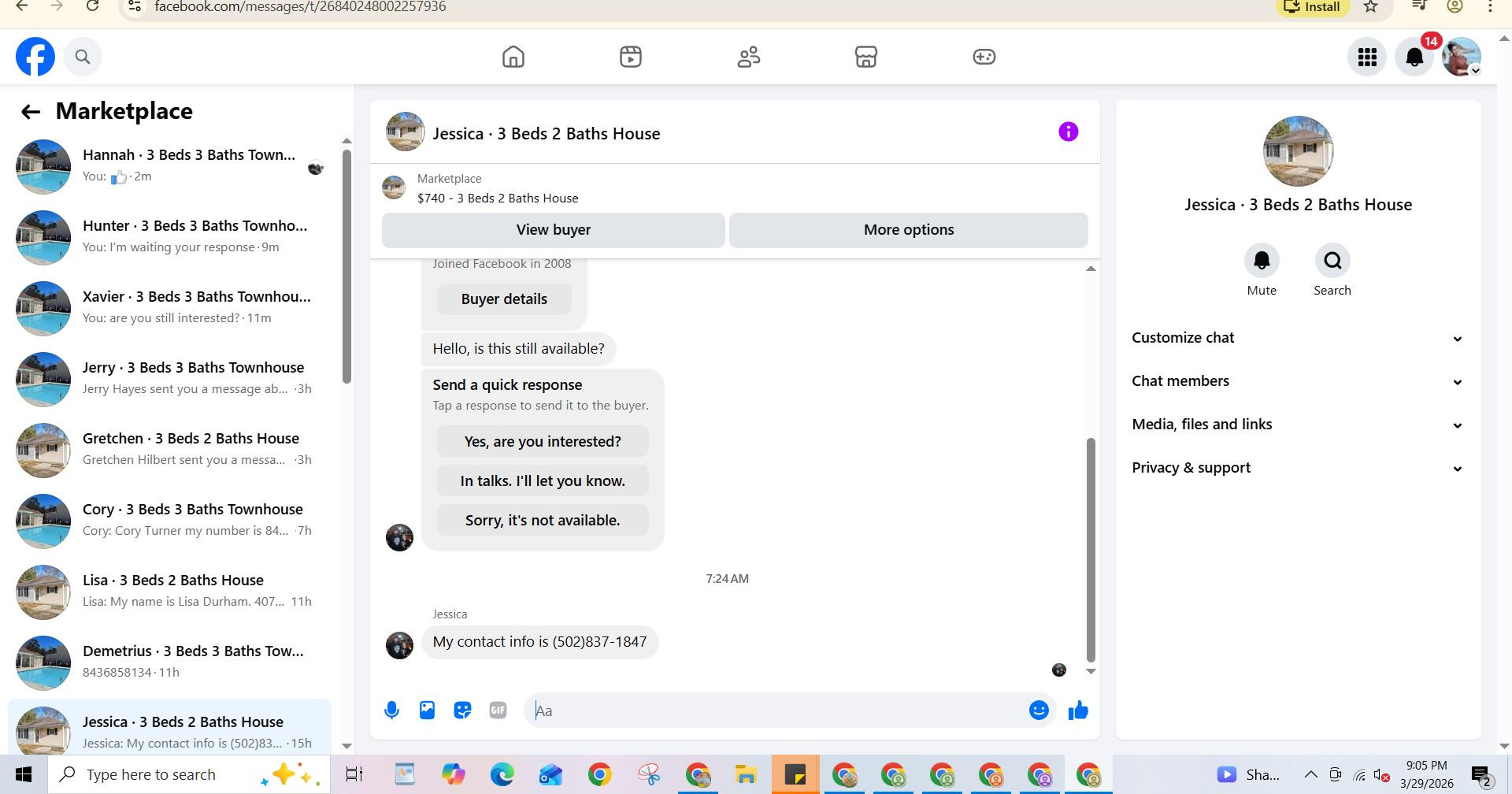Viewport: 1512px width, 794px height.
Task: Open the account profile picture menu
Action: (1462, 57)
